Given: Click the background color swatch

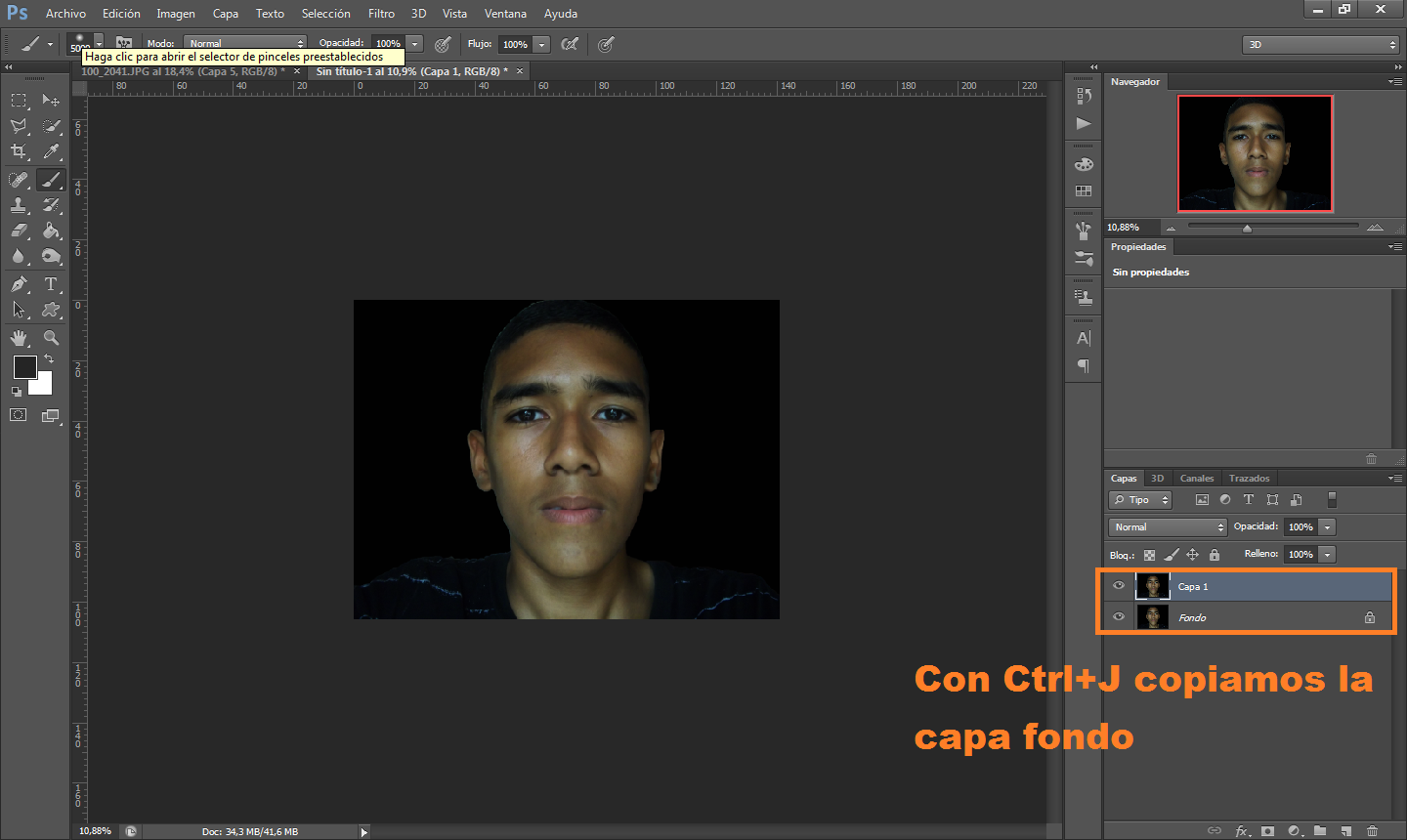Looking at the screenshot, I should (x=43, y=385).
